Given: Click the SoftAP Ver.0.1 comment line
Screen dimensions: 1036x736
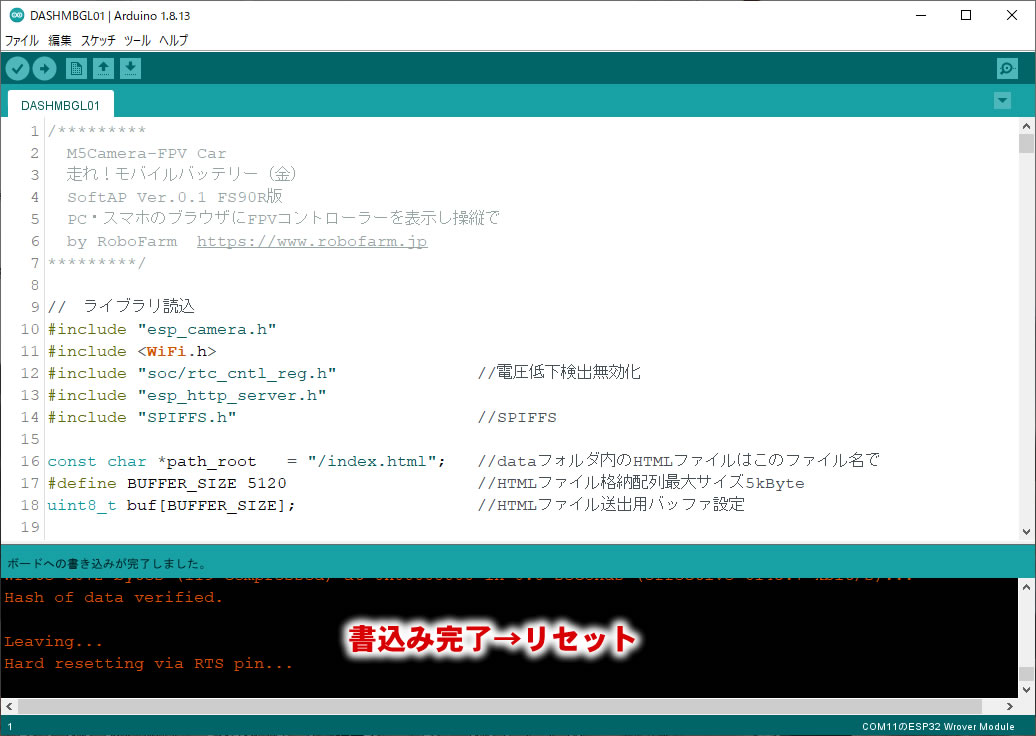Looking at the screenshot, I should point(174,196).
